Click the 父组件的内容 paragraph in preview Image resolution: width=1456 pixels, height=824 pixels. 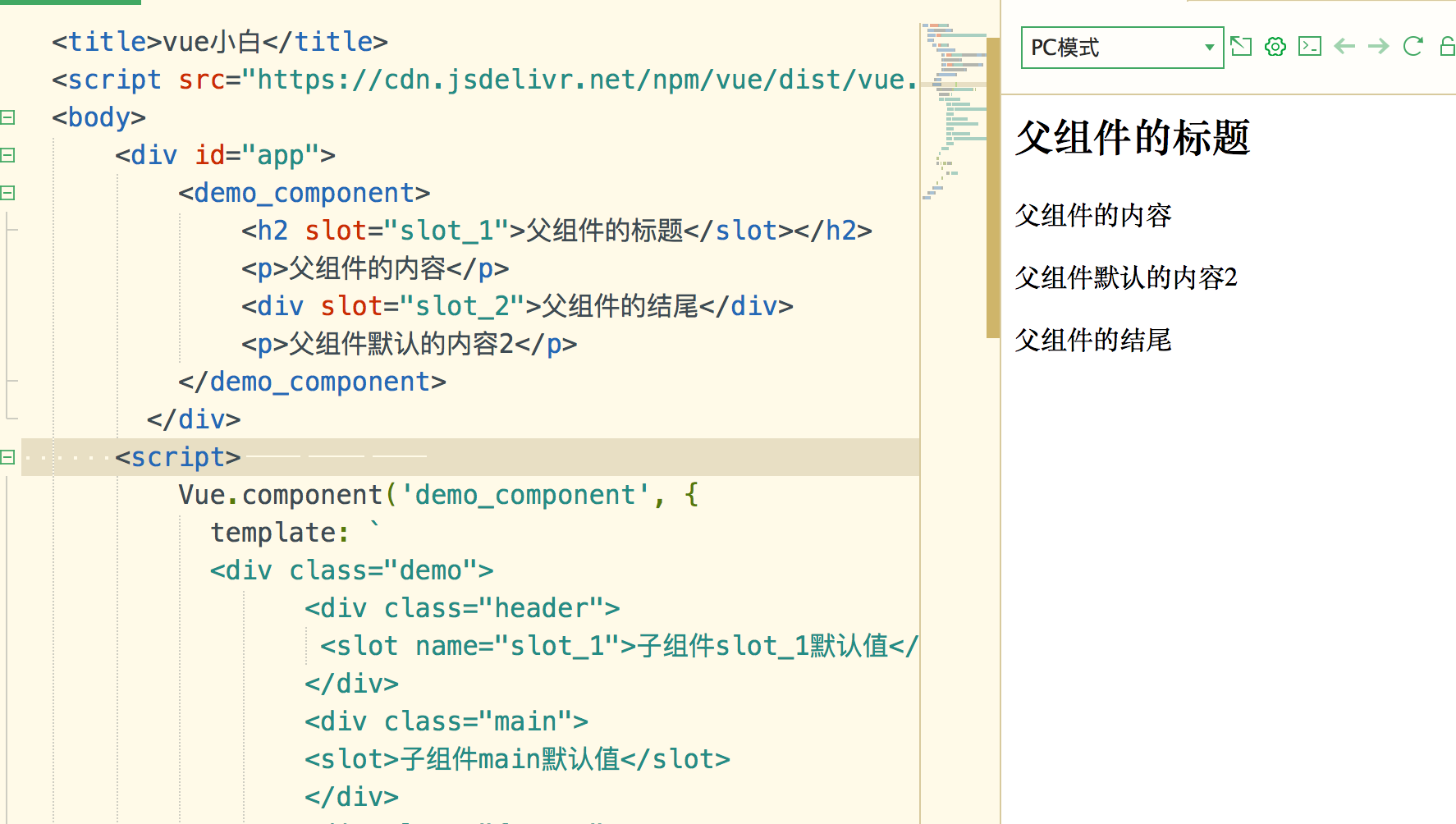[1093, 216]
